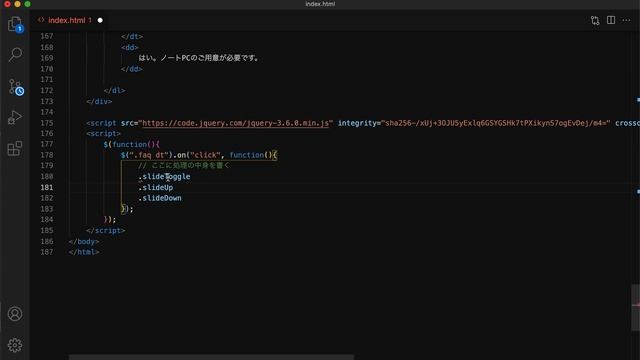This screenshot has width=640, height=360.
Task: Open the jquery-3.6.0.min.js URL link
Action: (x=236, y=123)
